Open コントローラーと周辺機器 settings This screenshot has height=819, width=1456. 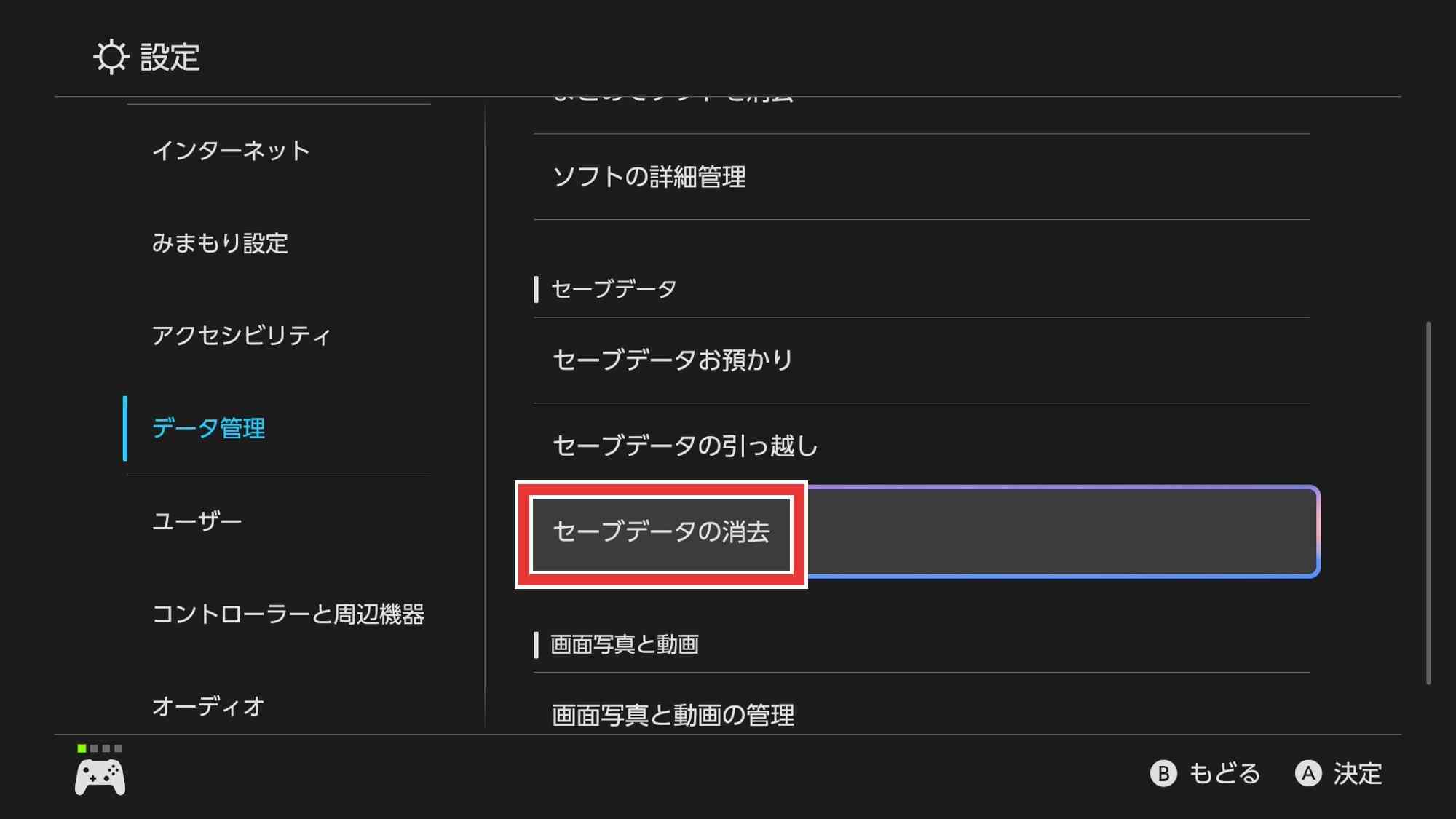[x=288, y=614]
